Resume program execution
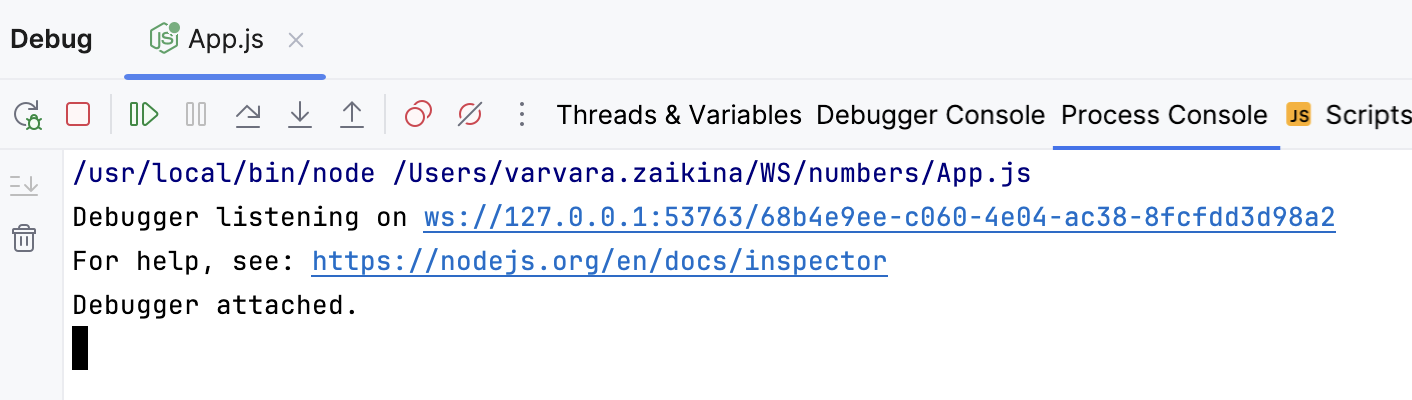1412x400 pixels. [x=144, y=115]
